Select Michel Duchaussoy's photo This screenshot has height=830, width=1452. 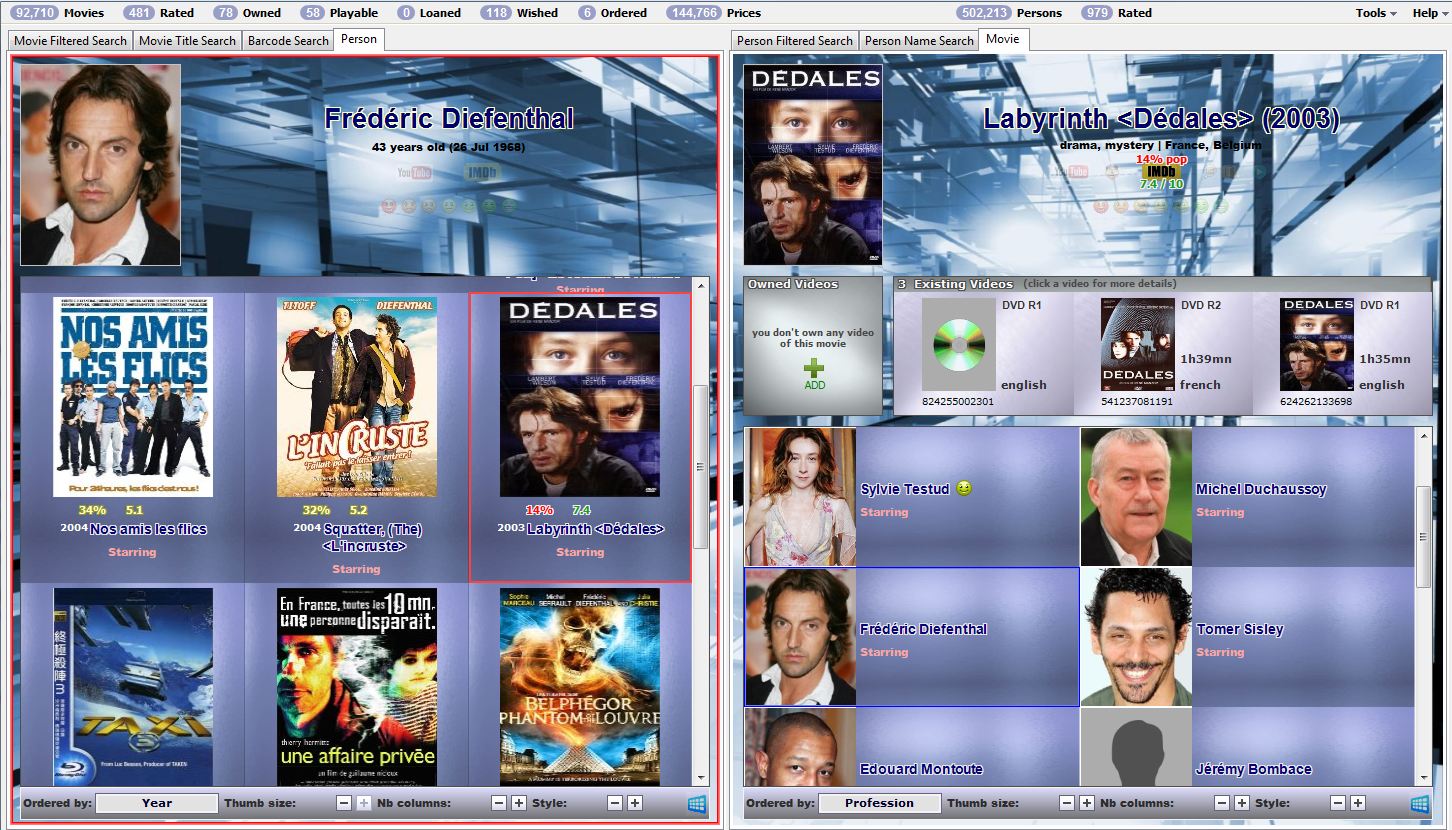coord(1136,497)
